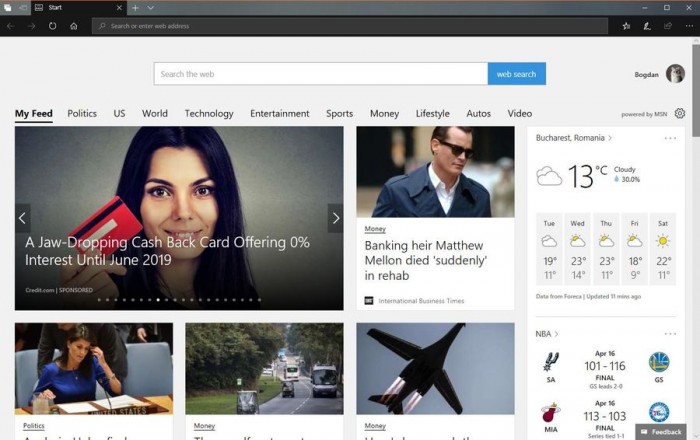Open the Share icon in toolbar
This screenshot has width=700, height=440.
pyautogui.click(x=667, y=26)
